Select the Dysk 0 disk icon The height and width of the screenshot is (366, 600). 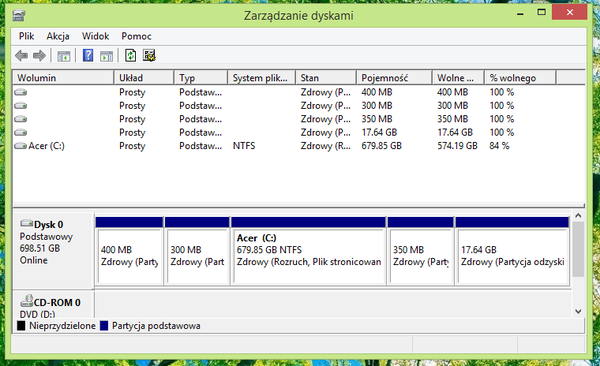26,223
